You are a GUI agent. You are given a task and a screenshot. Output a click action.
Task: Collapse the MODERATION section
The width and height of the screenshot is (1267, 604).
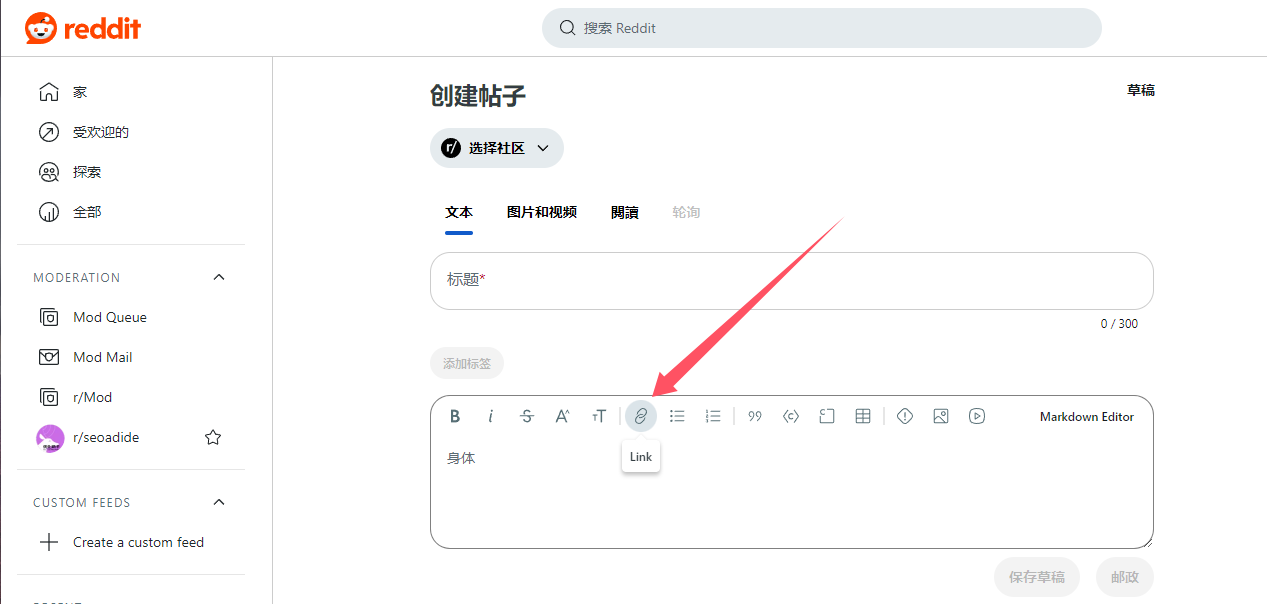tap(219, 277)
